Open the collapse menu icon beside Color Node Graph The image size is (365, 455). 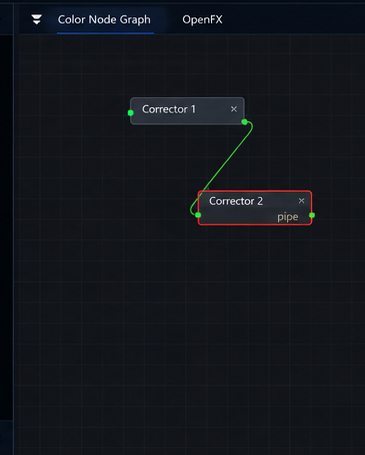pyautogui.click(x=37, y=19)
